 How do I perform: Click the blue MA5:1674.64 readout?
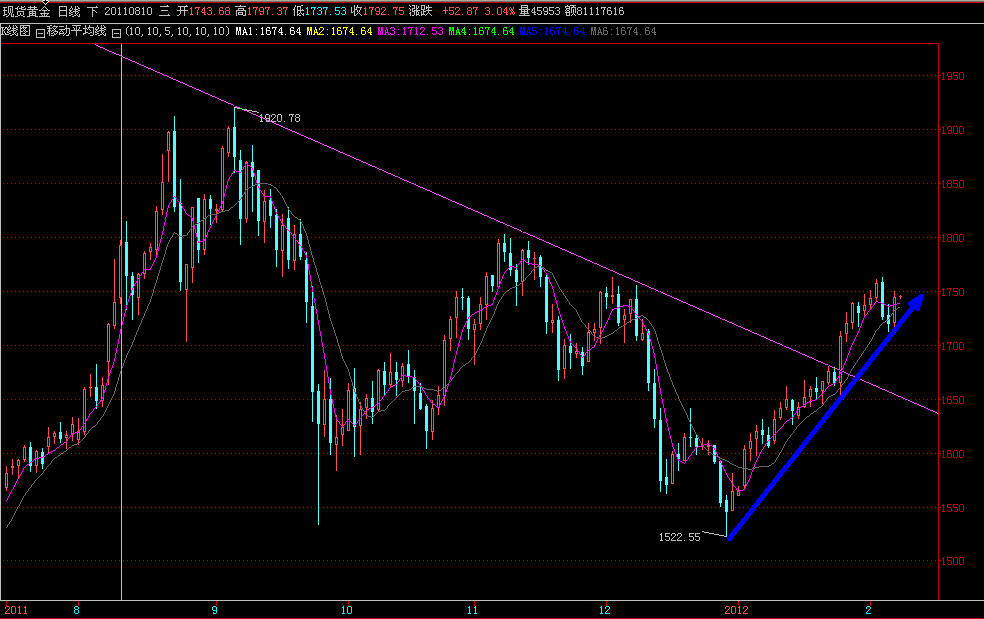click(x=552, y=31)
